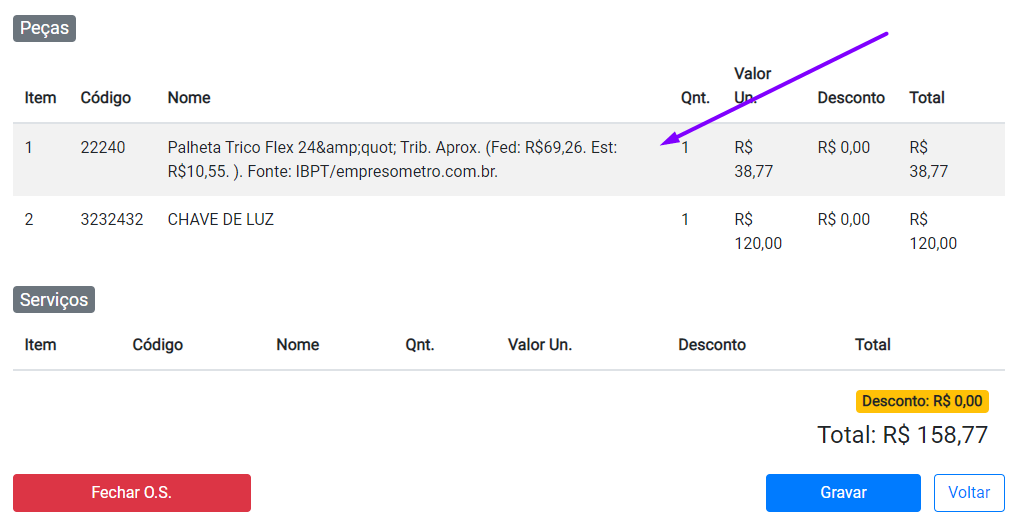1018x524 pixels.
Task: Click the Voltar button
Action: click(968, 493)
